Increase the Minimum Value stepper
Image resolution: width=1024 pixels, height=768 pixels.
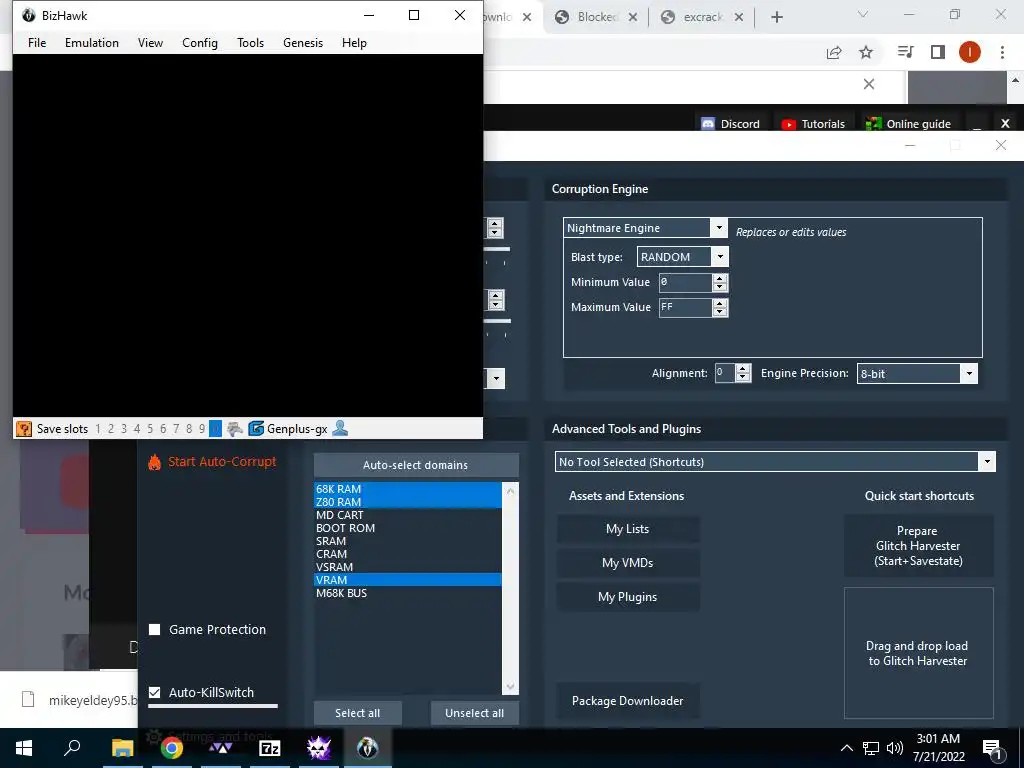click(x=720, y=278)
